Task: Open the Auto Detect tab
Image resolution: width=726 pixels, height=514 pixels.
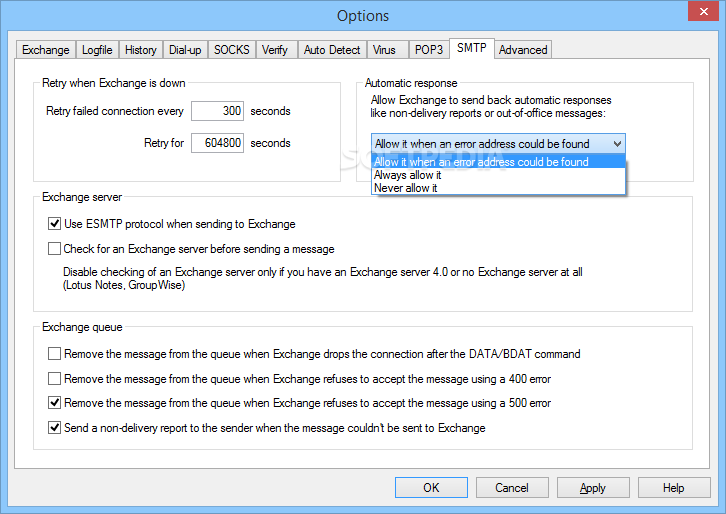Action: pos(332,50)
